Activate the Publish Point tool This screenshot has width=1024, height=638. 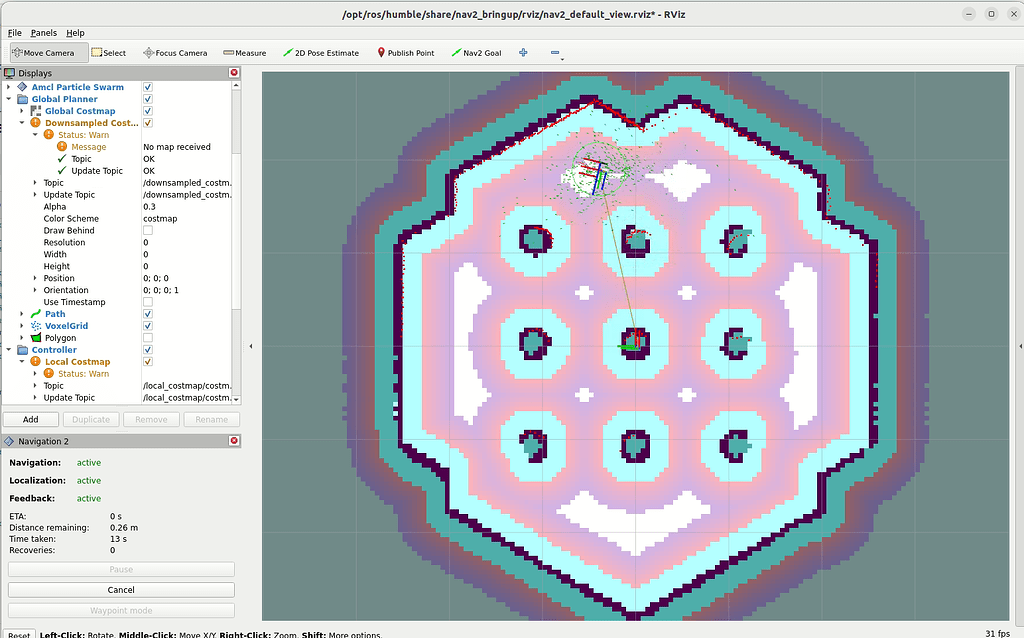(404, 53)
